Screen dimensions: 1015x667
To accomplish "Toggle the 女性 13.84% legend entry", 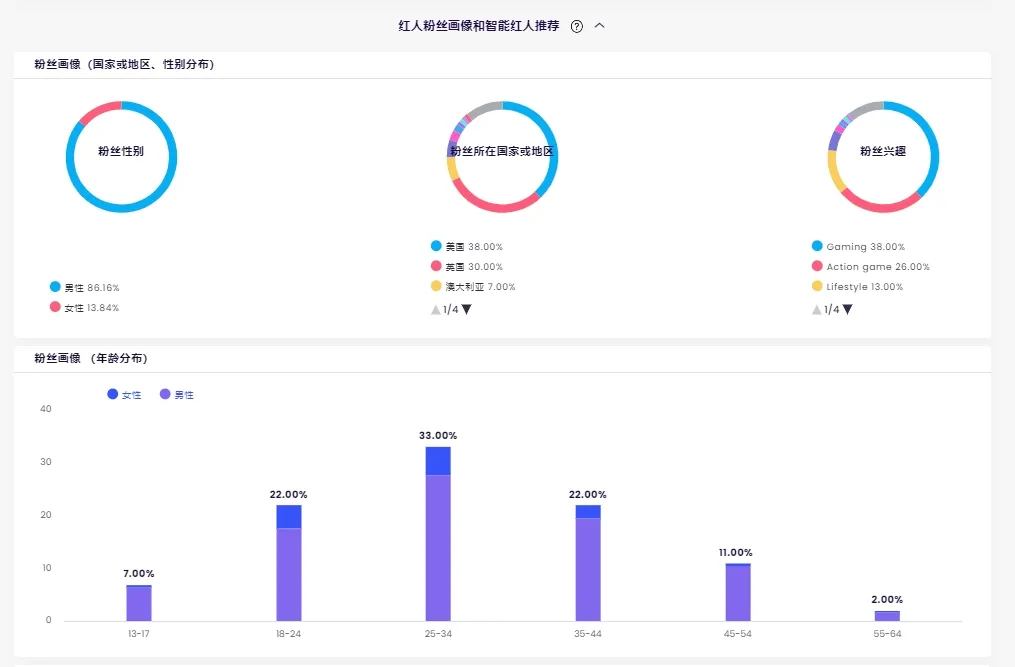I will click(85, 307).
